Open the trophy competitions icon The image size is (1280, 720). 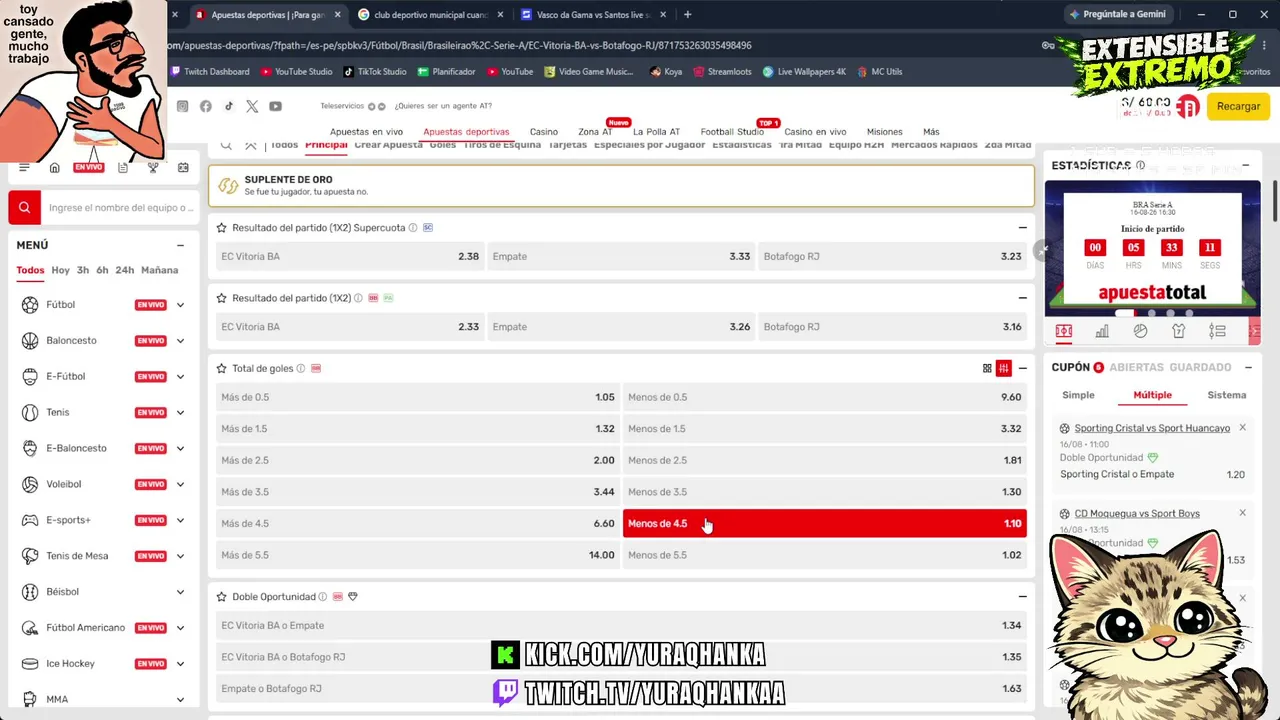pyautogui.click(x=153, y=168)
